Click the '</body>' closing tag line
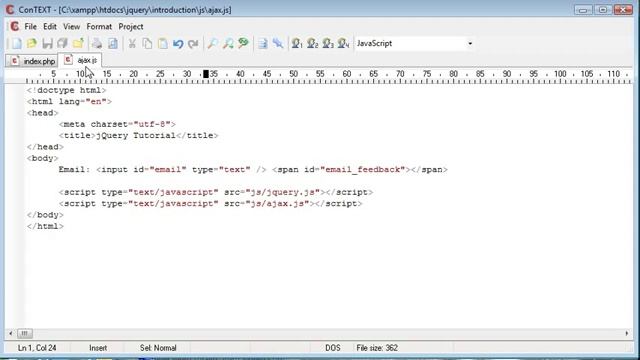This screenshot has width=640, height=360. coord(45,215)
